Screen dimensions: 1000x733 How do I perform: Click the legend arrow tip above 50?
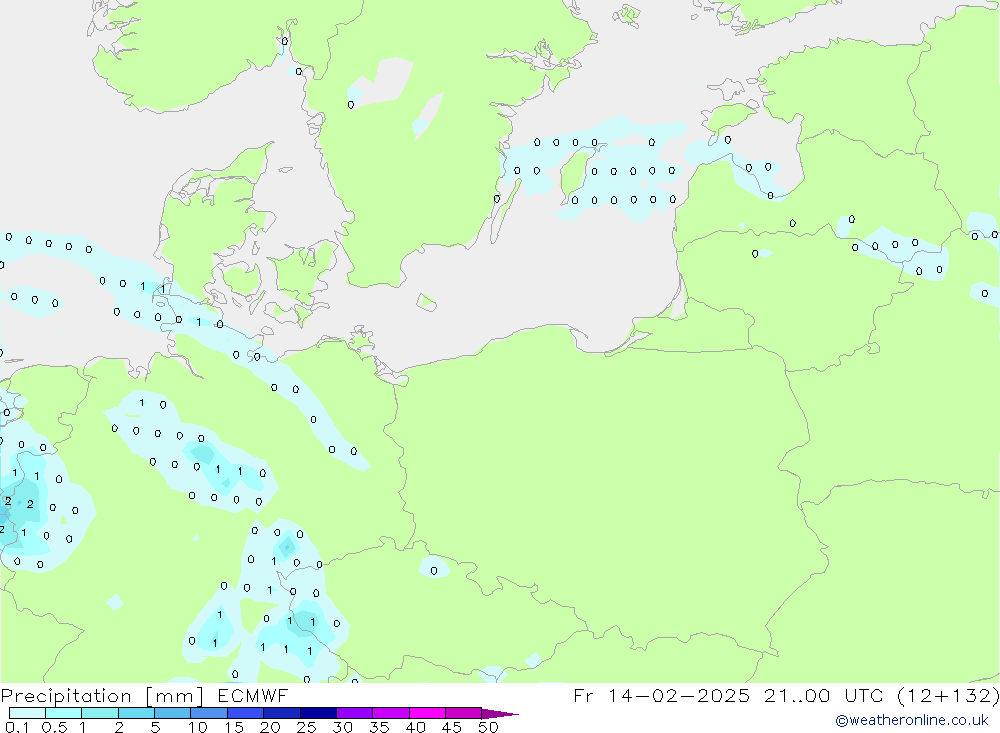(x=499, y=713)
